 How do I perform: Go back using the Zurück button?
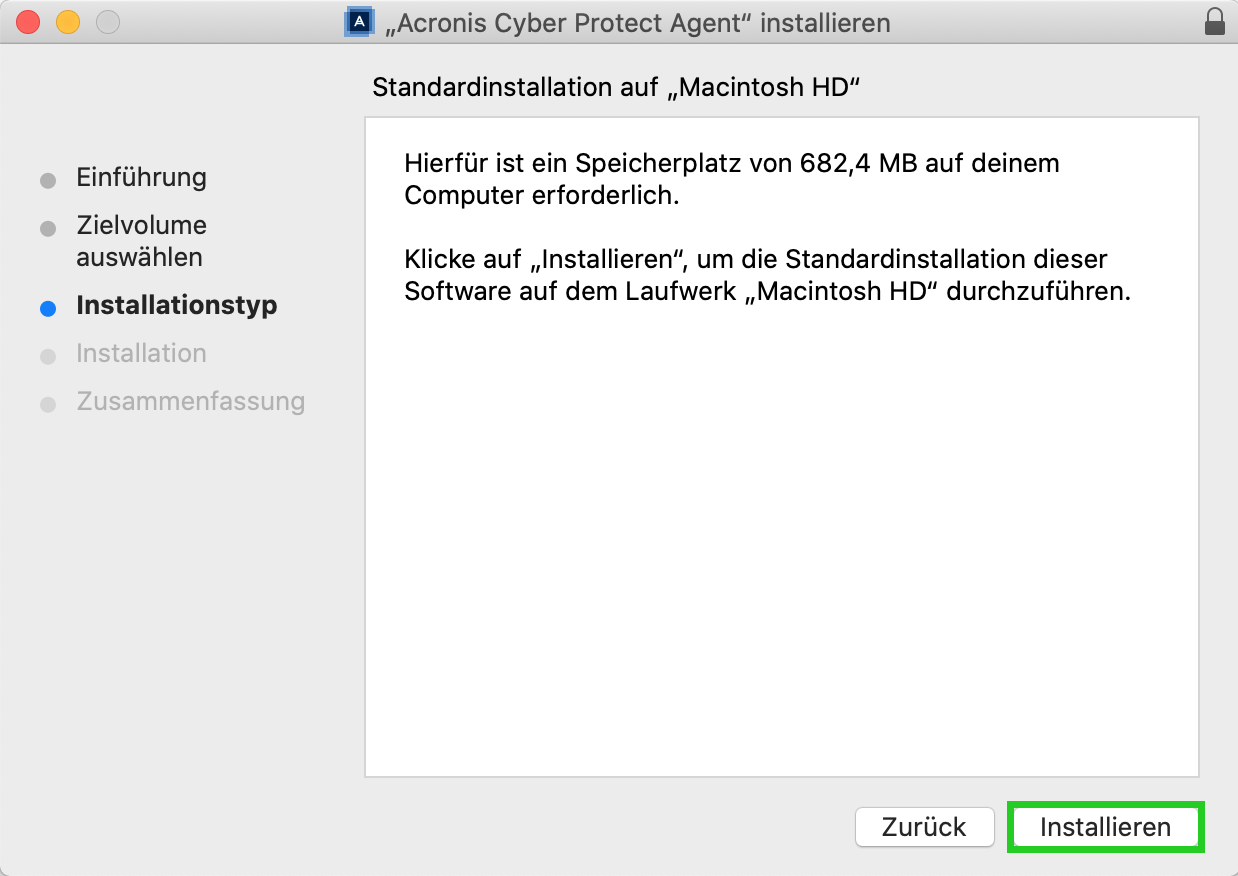pos(924,827)
